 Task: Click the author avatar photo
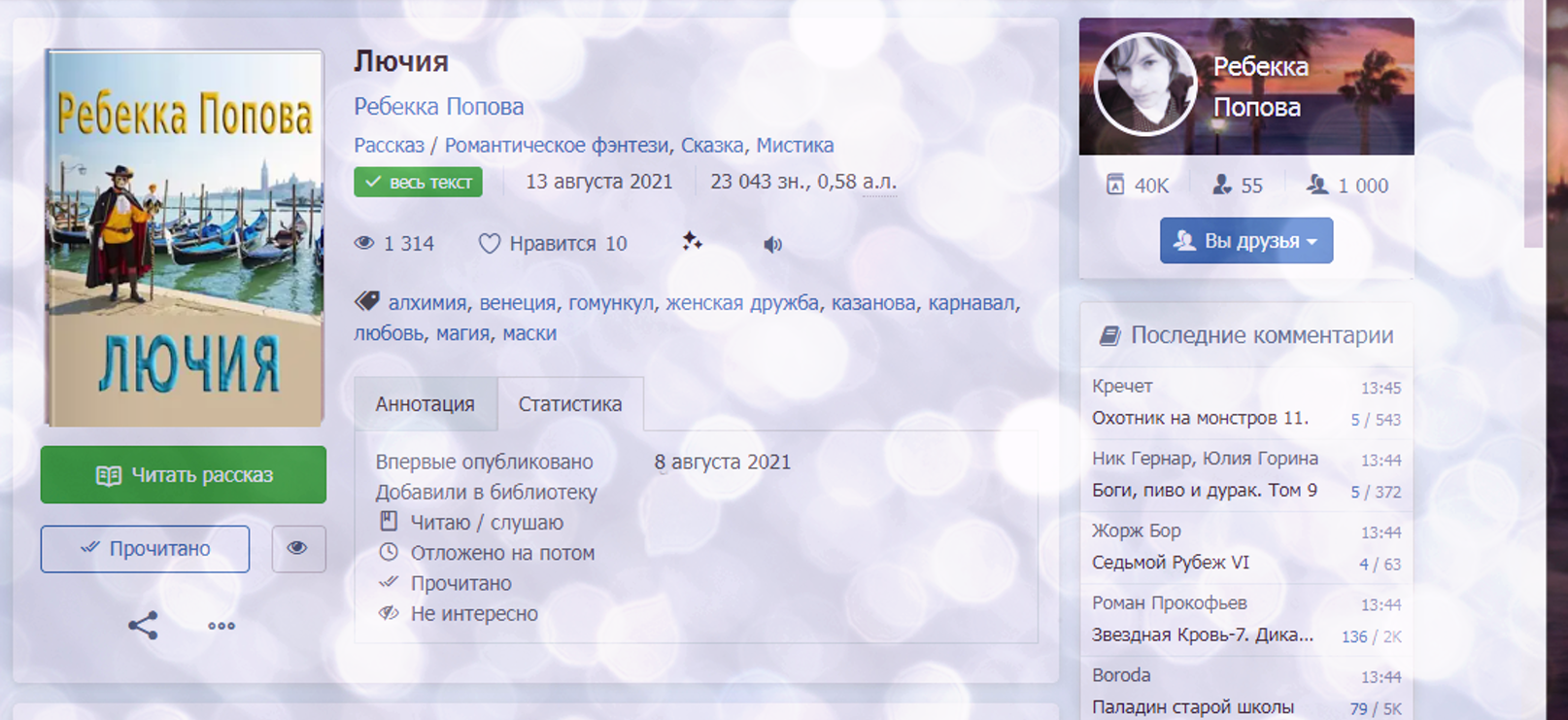(x=1145, y=85)
